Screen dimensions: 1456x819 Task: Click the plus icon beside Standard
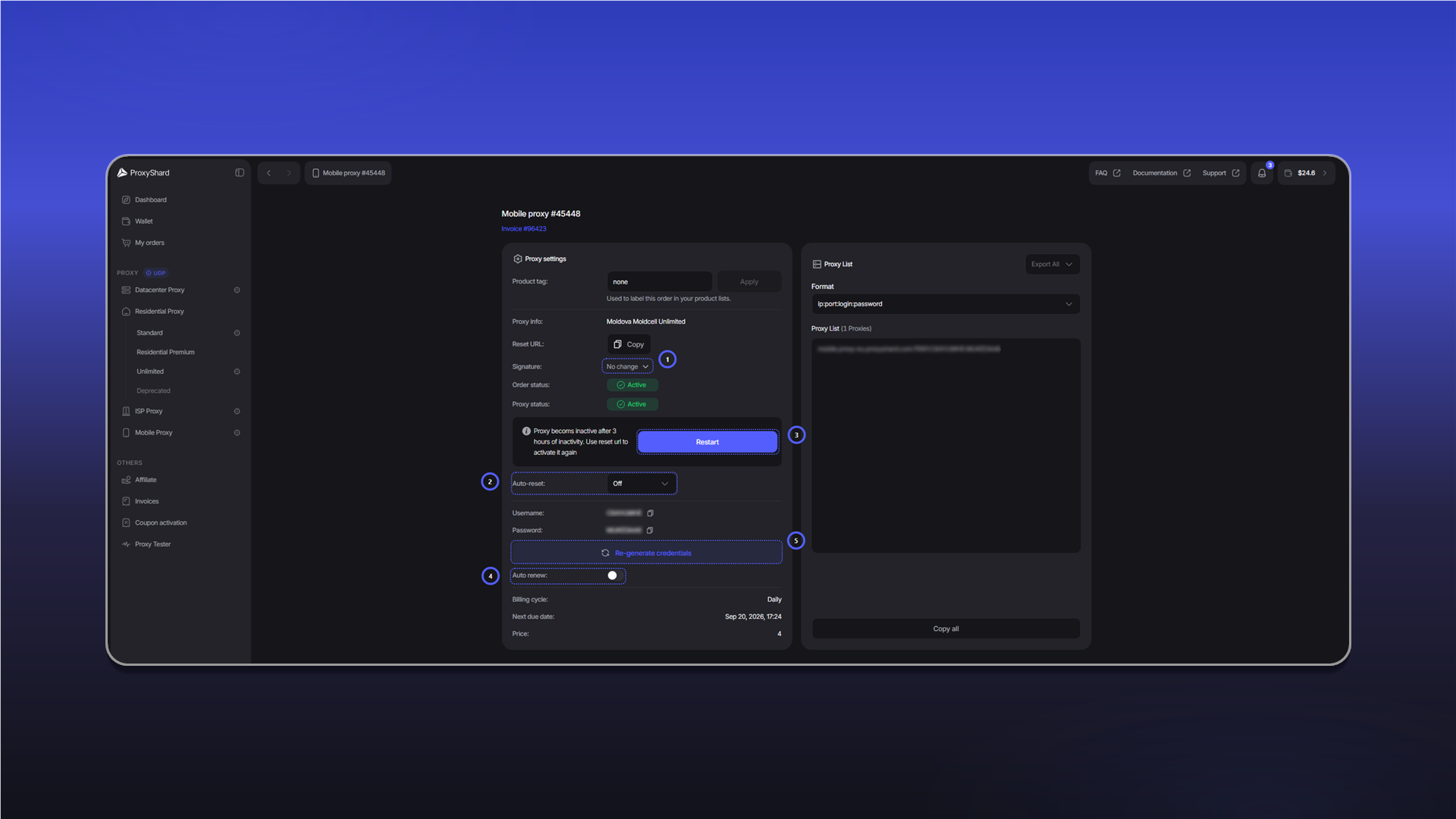237,333
